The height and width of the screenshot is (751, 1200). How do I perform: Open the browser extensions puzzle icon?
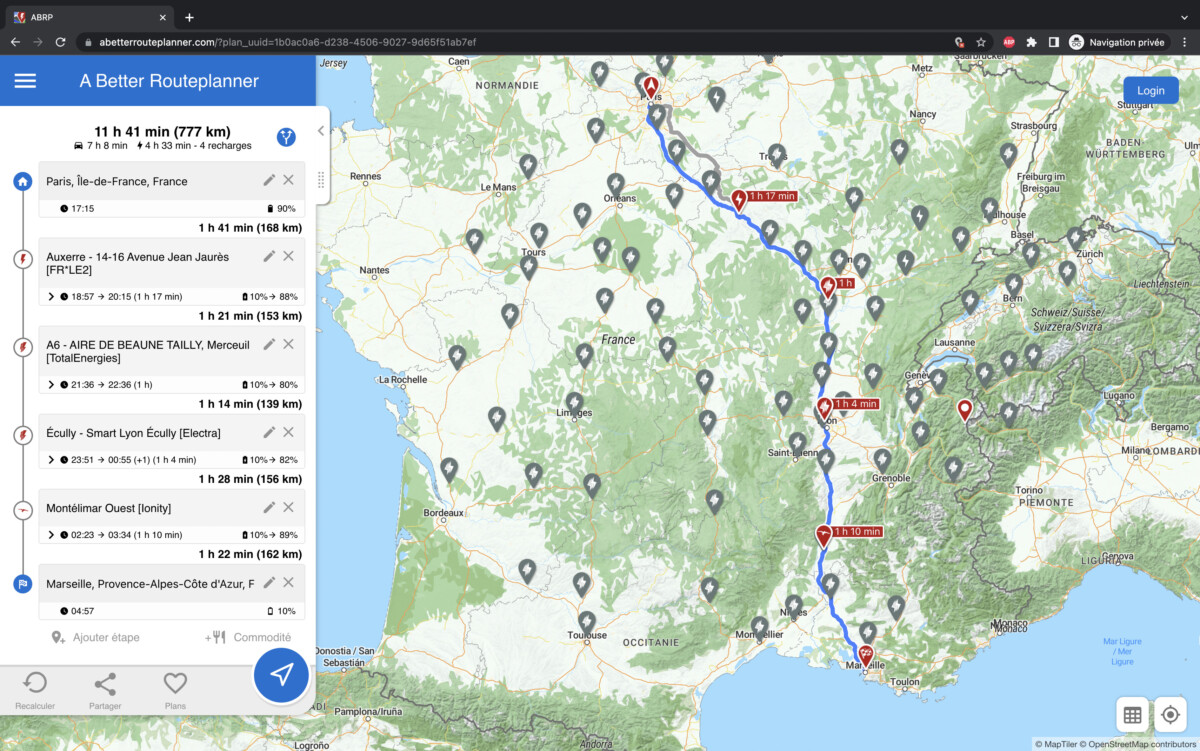[x=1032, y=42]
